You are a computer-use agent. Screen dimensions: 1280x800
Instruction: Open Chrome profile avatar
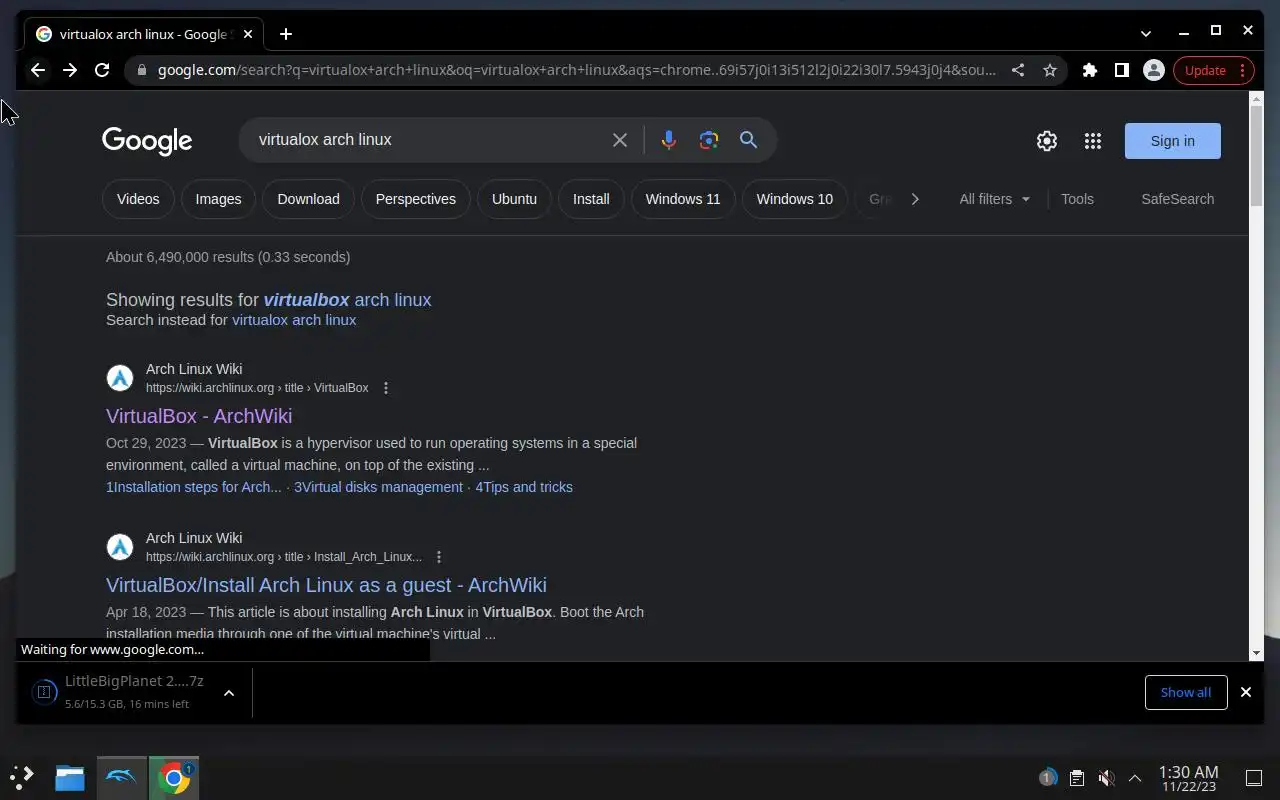click(x=1154, y=70)
